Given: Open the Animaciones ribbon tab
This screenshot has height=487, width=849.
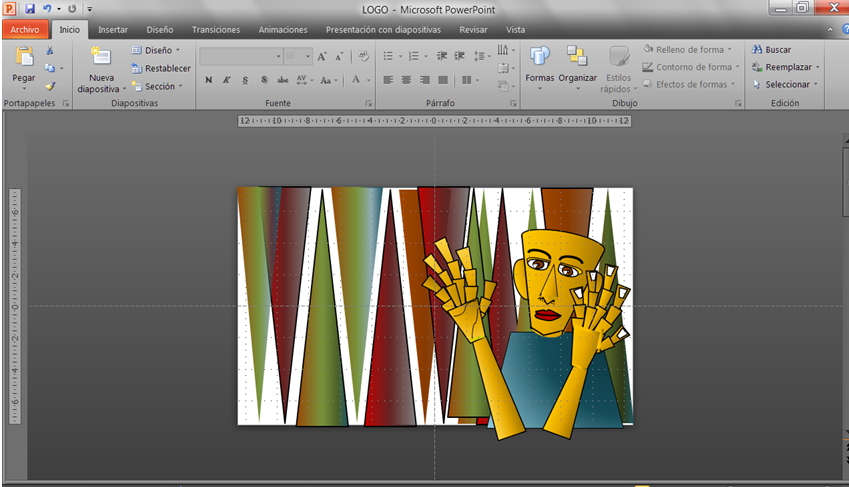Looking at the screenshot, I should click(x=283, y=30).
